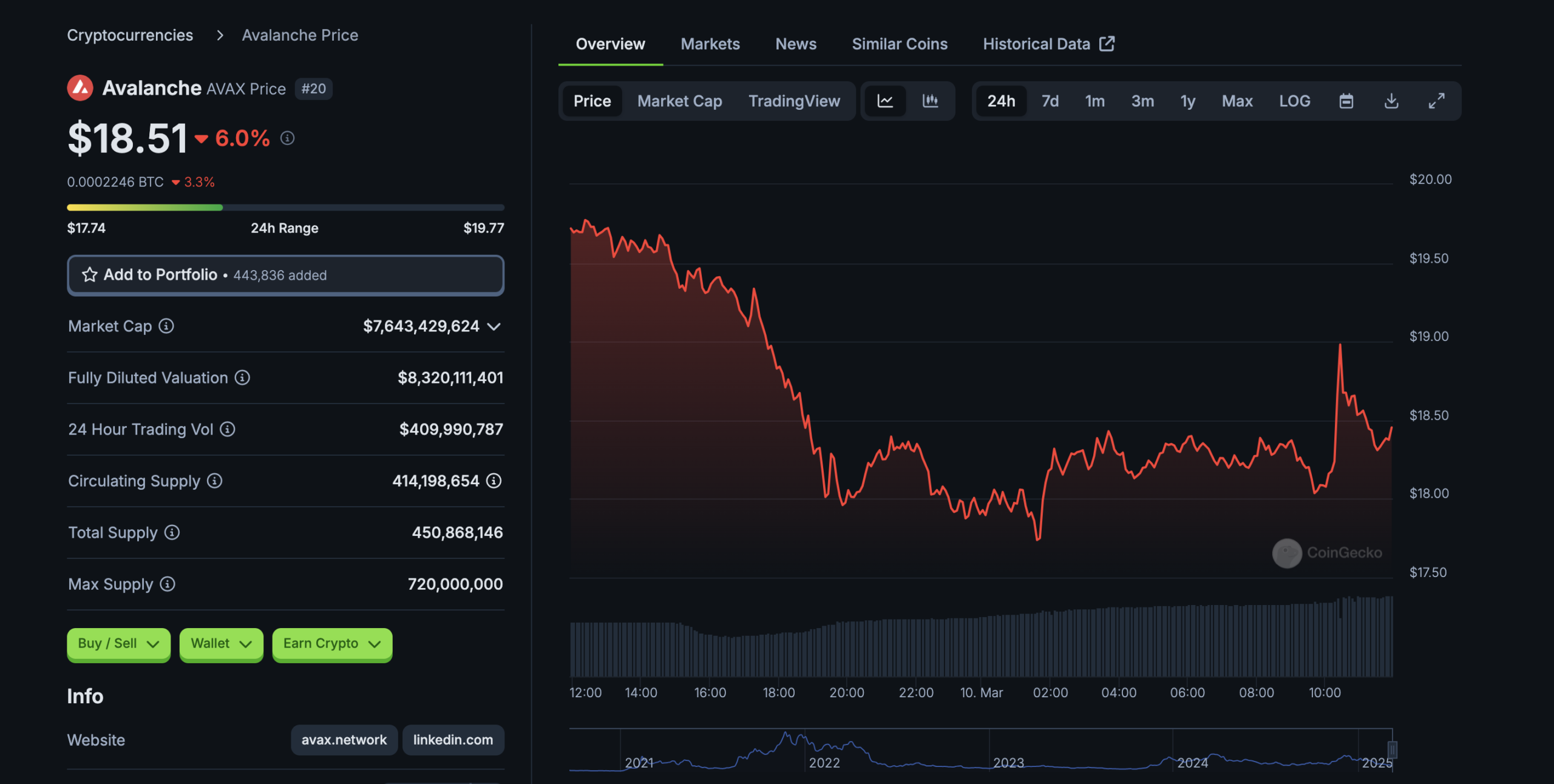The image size is (1554, 784).
Task: Show Market Cap info tooltip icon
Action: 166,326
